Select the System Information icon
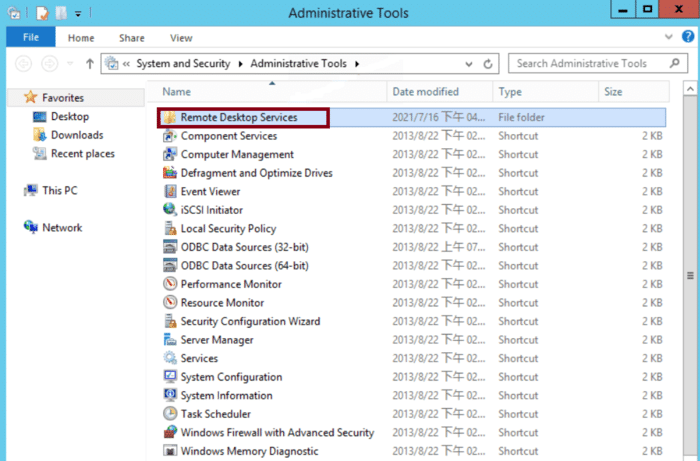 tap(170, 395)
